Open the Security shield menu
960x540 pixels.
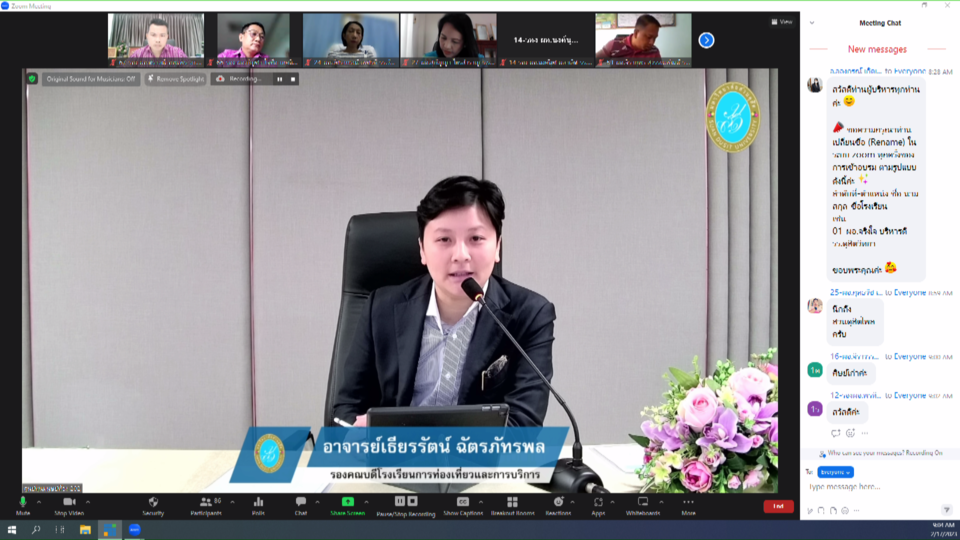pyautogui.click(x=153, y=506)
